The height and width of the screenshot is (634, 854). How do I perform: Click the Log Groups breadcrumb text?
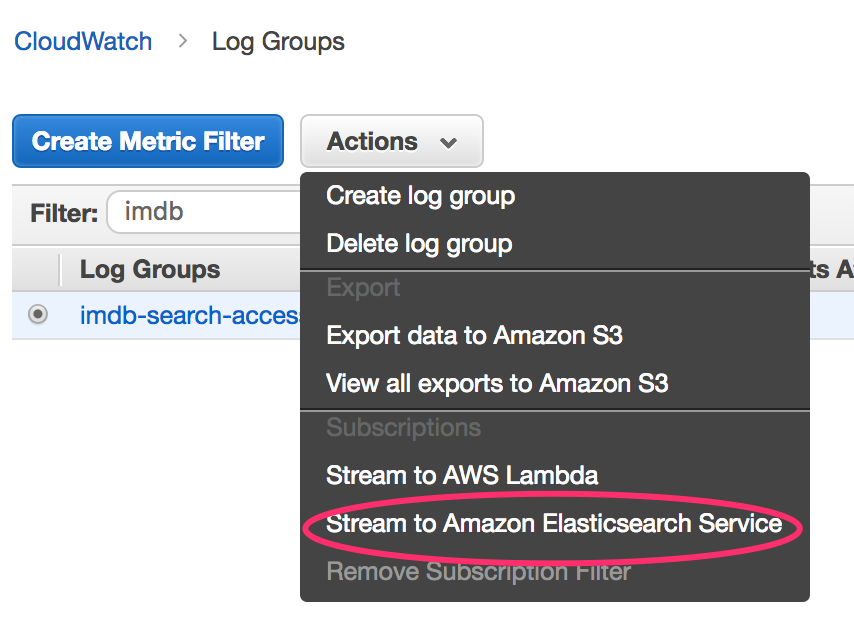click(x=278, y=42)
